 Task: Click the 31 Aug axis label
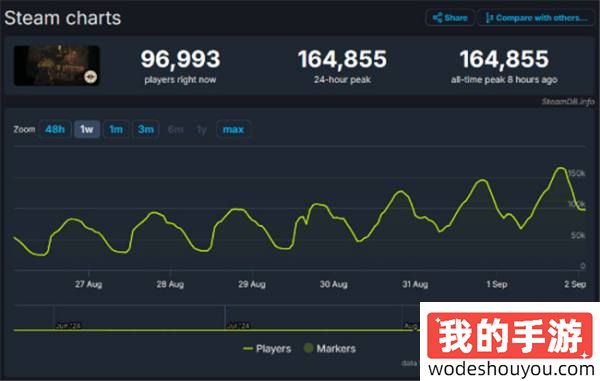click(x=415, y=284)
